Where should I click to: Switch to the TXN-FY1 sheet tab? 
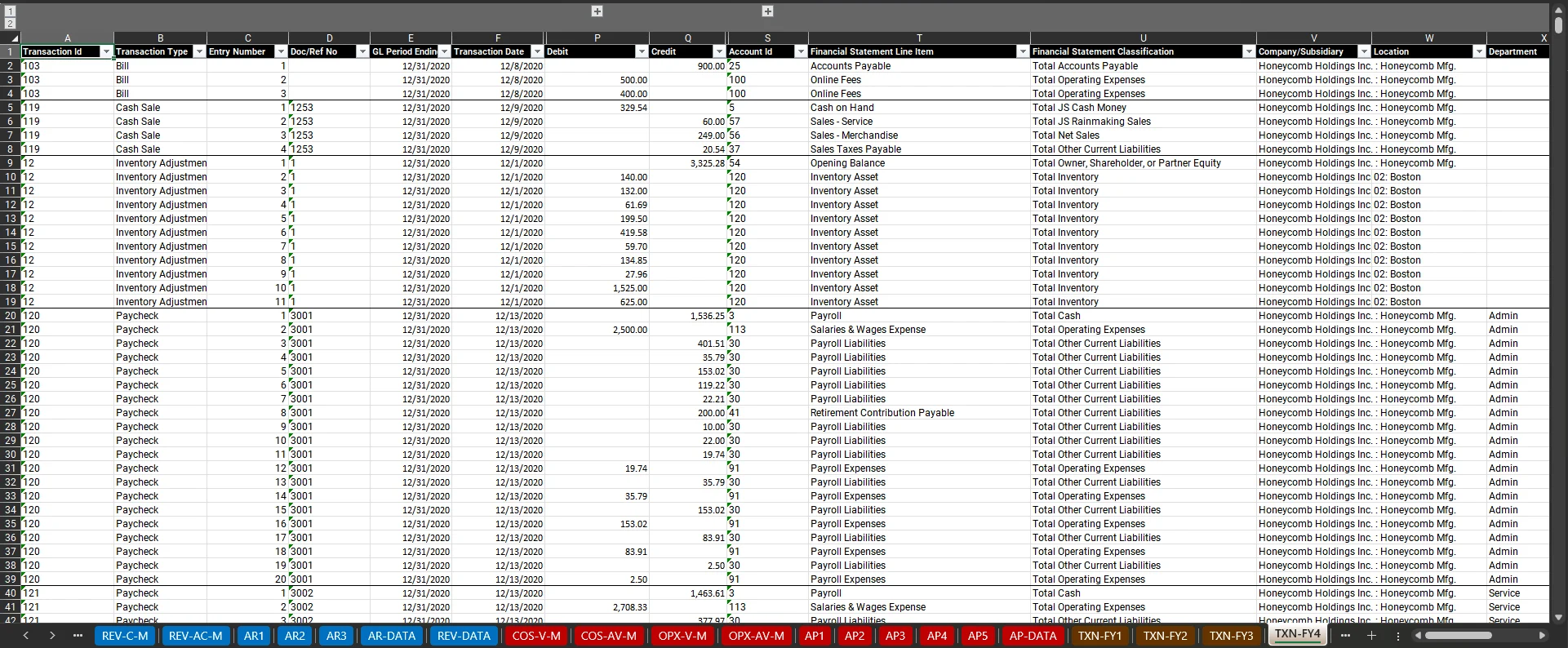point(1099,636)
